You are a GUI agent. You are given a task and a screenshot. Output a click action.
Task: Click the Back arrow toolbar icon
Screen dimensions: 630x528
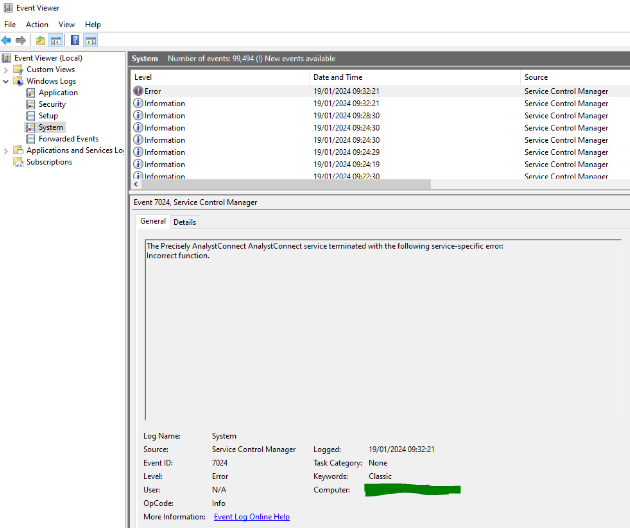[7, 40]
